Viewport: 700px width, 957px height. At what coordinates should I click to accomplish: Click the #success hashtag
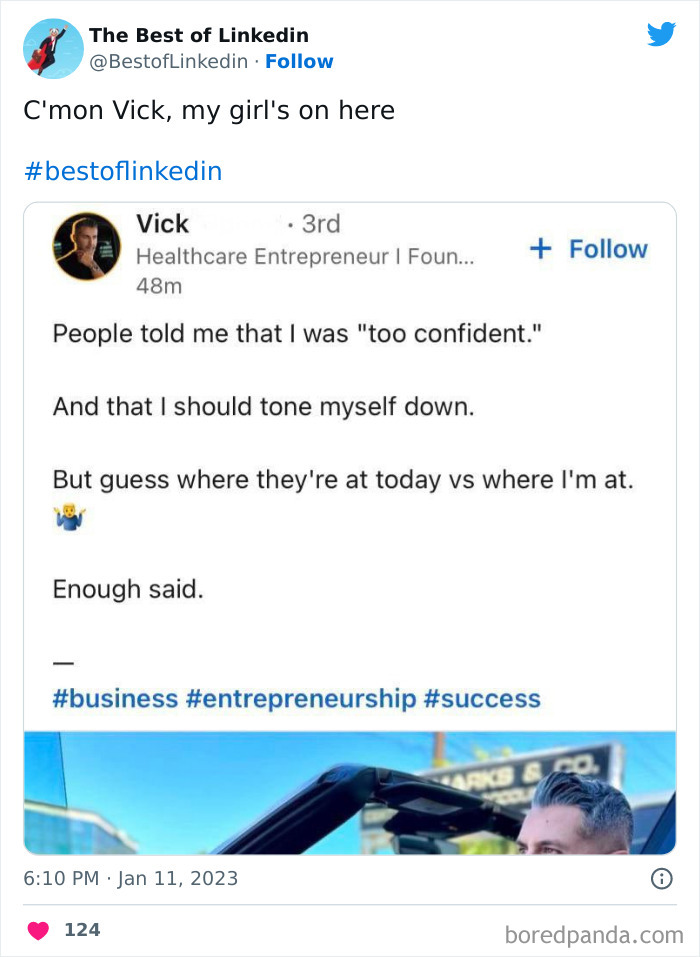[482, 698]
